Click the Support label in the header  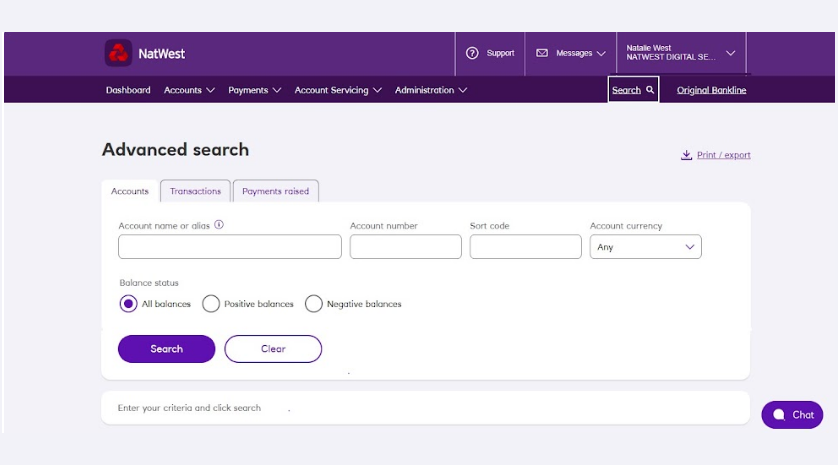[x=500, y=53]
